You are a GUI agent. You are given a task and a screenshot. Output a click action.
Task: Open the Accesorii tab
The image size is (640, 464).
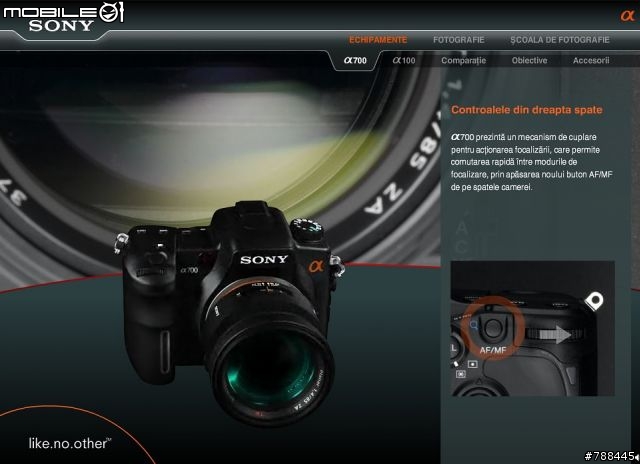[x=591, y=60]
